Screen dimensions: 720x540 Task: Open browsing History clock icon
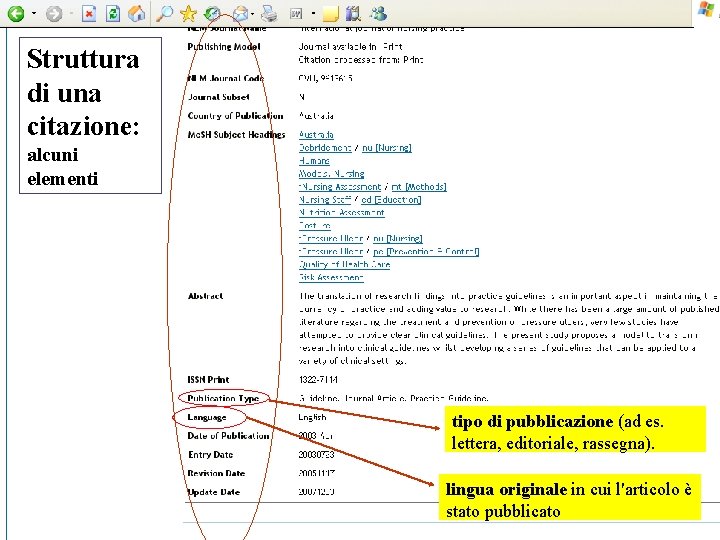[212, 14]
